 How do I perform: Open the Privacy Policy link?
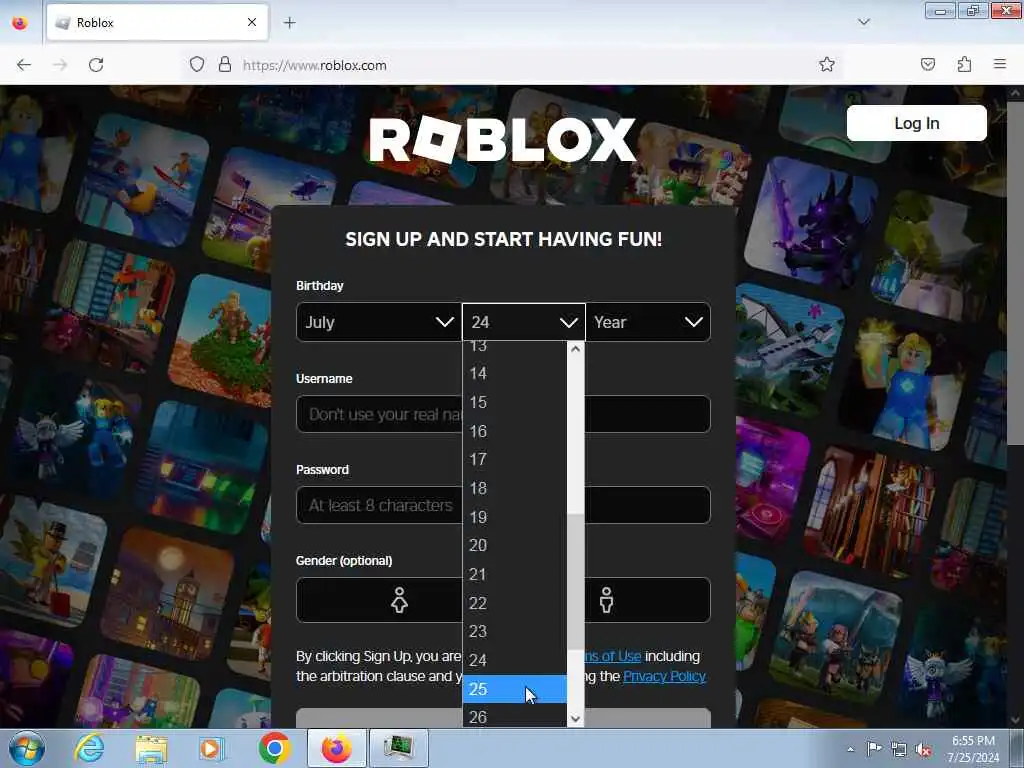point(665,676)
